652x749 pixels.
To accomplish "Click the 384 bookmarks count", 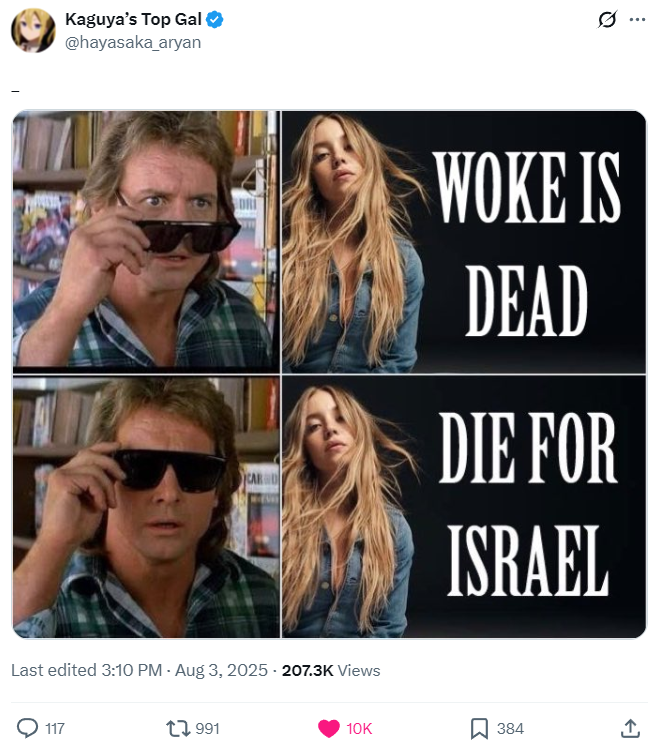I will (x=510, y=728).
